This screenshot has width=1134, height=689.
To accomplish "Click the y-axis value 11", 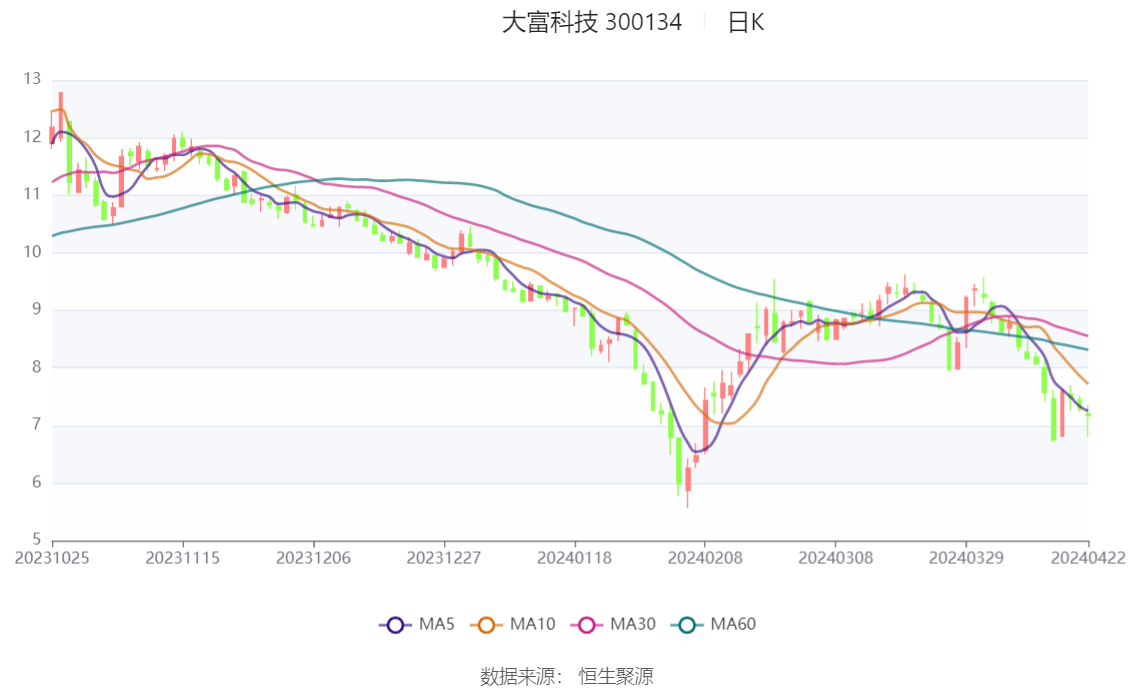I will pos(32,194).
